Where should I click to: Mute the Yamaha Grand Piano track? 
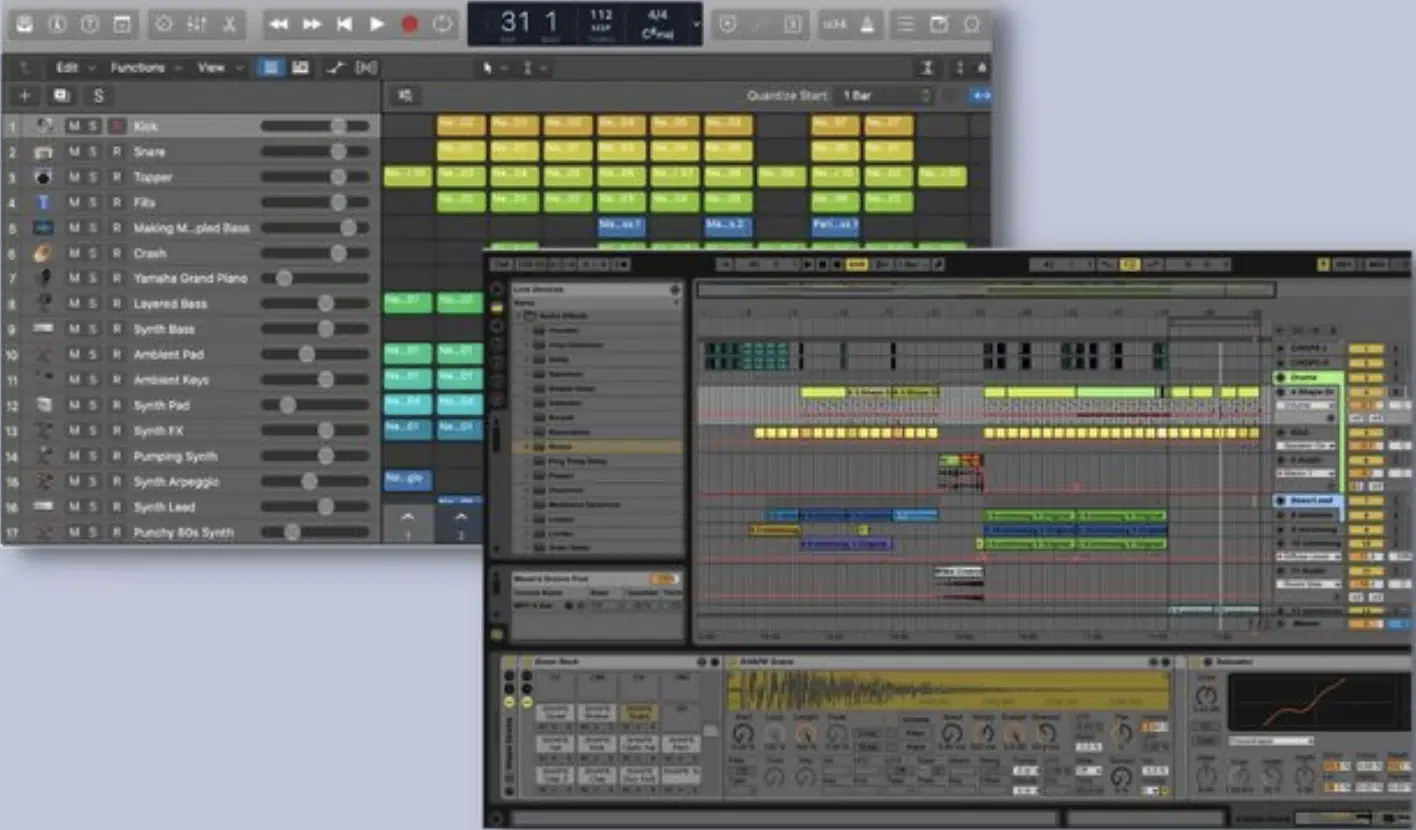pyautogui.click(x=73, y=278)
